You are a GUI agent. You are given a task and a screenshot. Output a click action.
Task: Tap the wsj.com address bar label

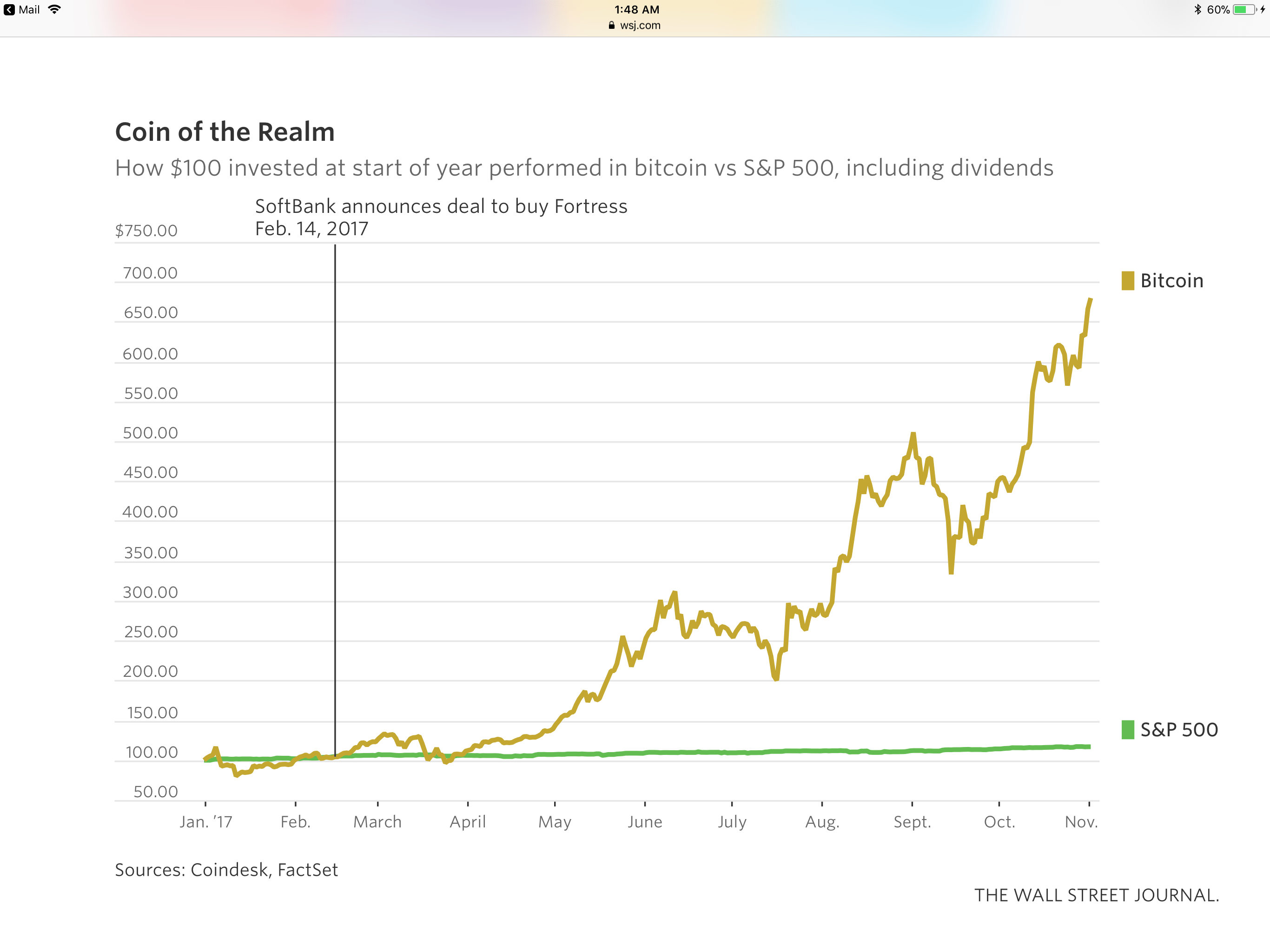click(639, 25)
